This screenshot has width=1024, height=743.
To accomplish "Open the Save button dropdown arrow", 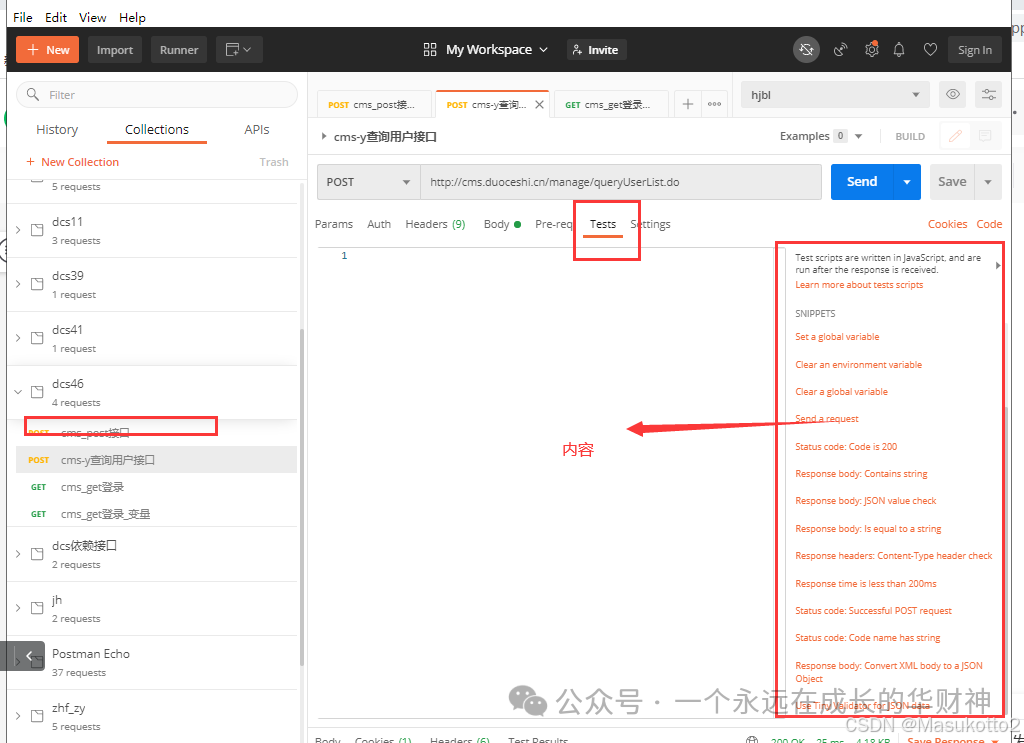I will pos(988,182).
